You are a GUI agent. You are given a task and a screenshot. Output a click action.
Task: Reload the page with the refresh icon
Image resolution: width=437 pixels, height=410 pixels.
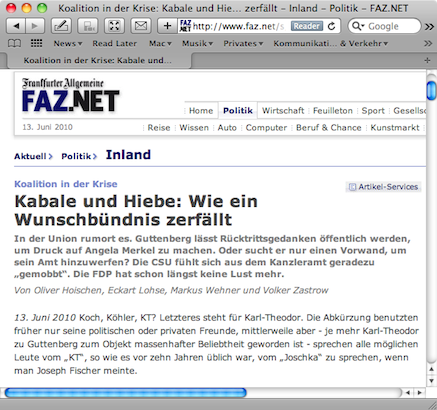[x=331, y=26]
